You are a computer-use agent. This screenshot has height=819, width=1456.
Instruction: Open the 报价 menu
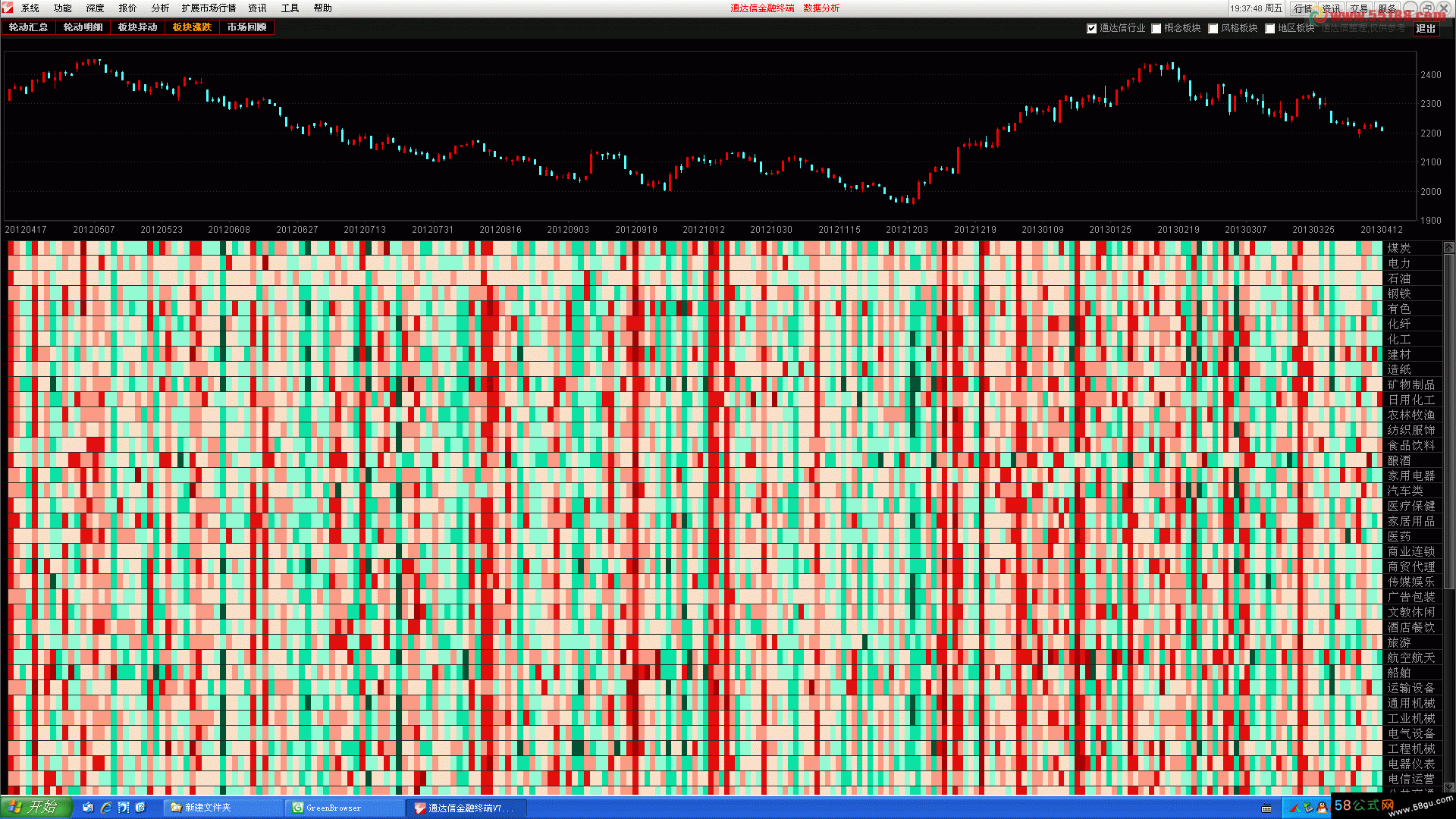click(128, 8)
